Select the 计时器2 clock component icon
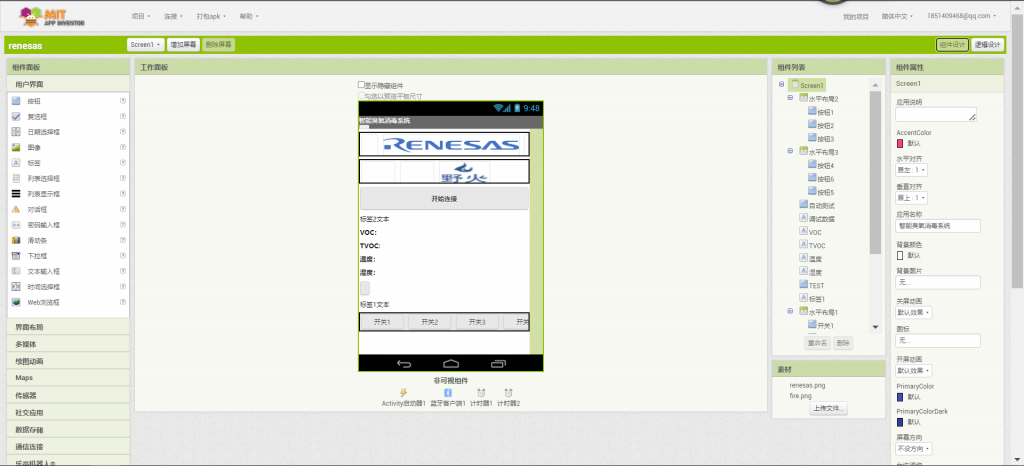This screenshot has height=466, width=1024. (509, 393)
